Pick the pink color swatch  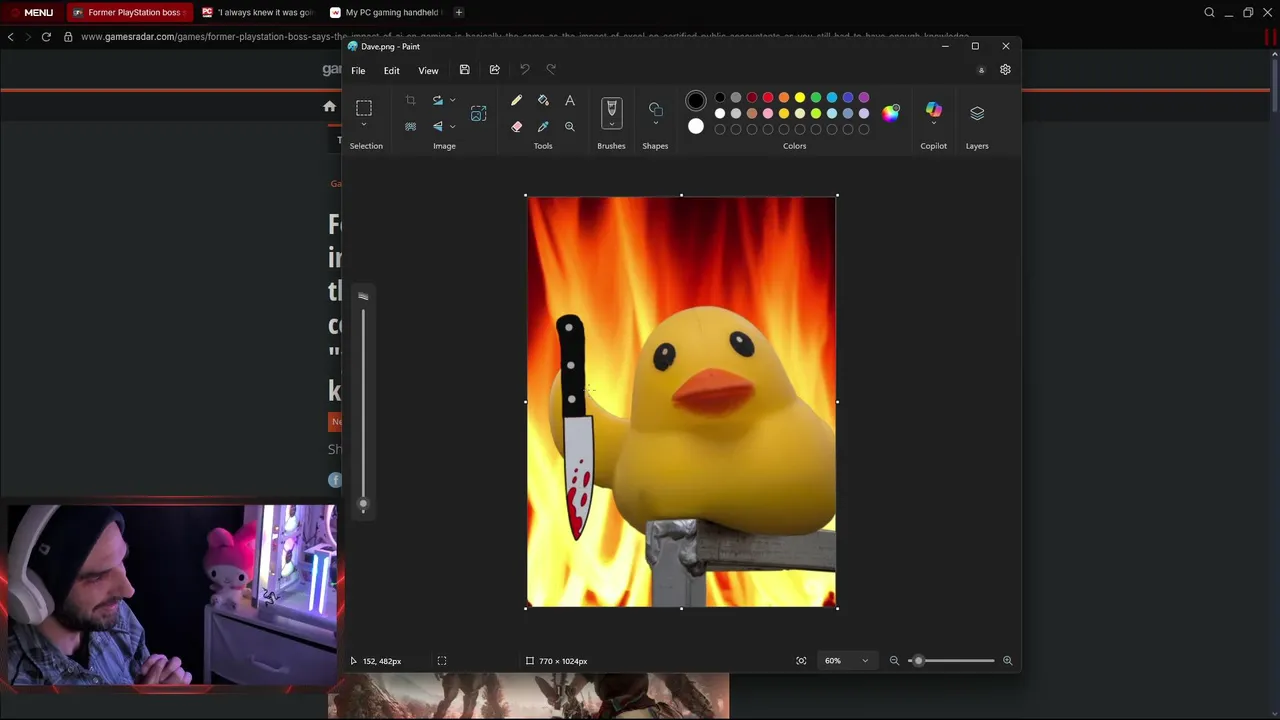(x=767, y=114)
